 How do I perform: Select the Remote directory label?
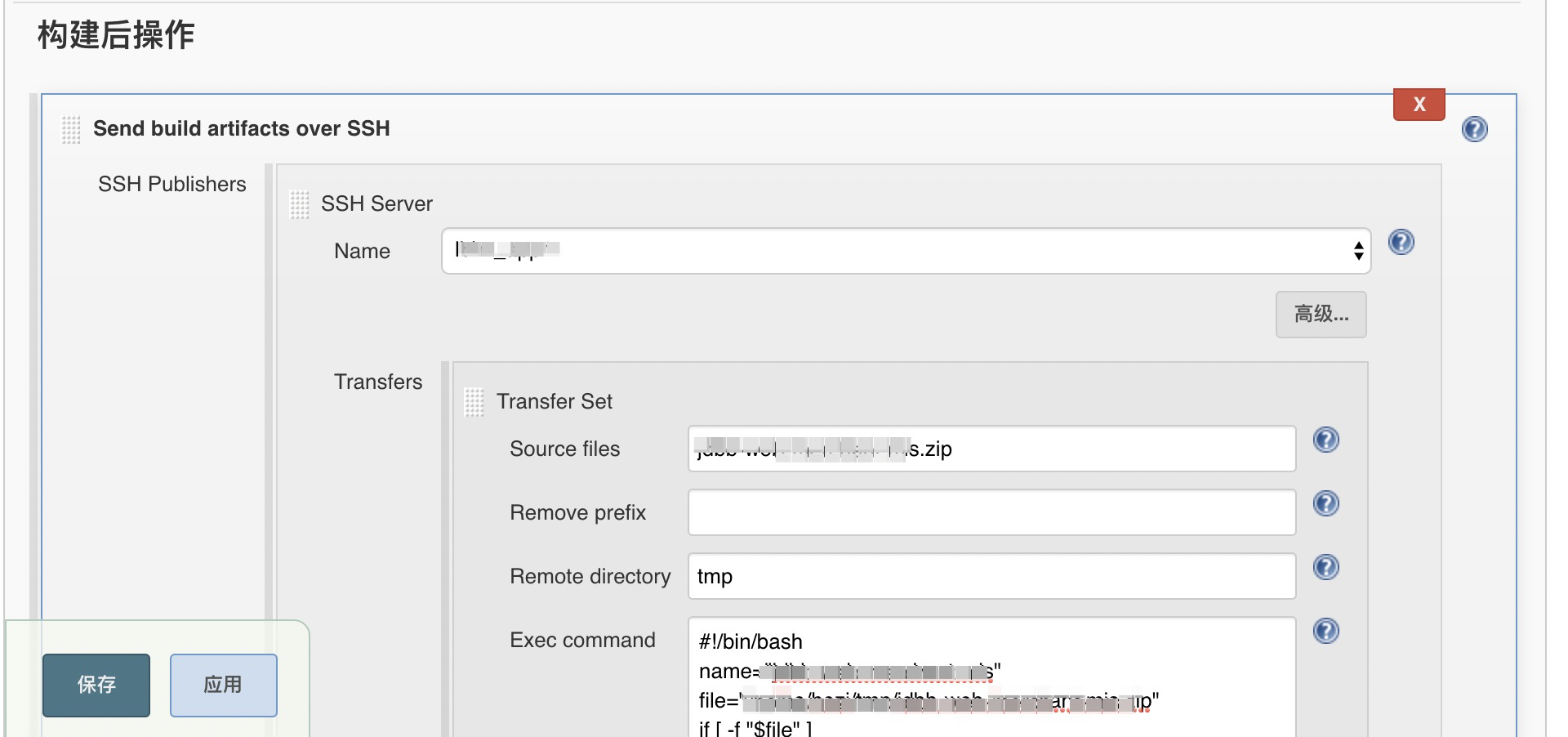590,576
